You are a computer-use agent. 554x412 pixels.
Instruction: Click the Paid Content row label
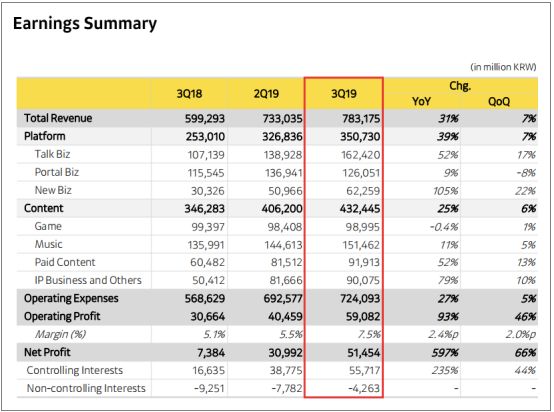(65, 262)
